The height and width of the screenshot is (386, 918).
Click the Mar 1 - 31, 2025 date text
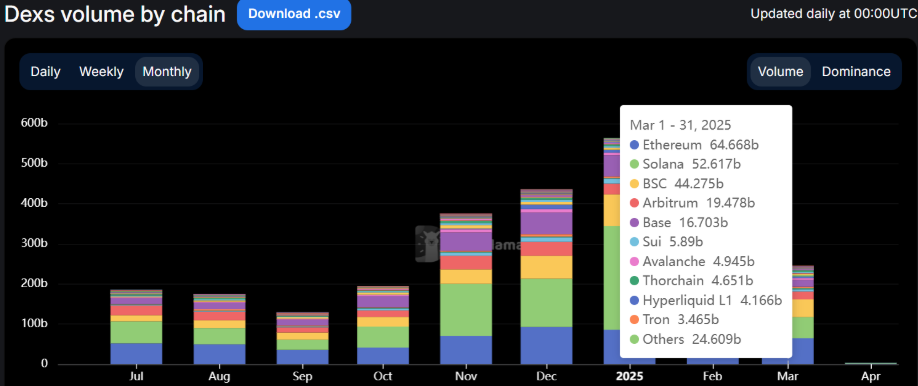coord(680,125)
